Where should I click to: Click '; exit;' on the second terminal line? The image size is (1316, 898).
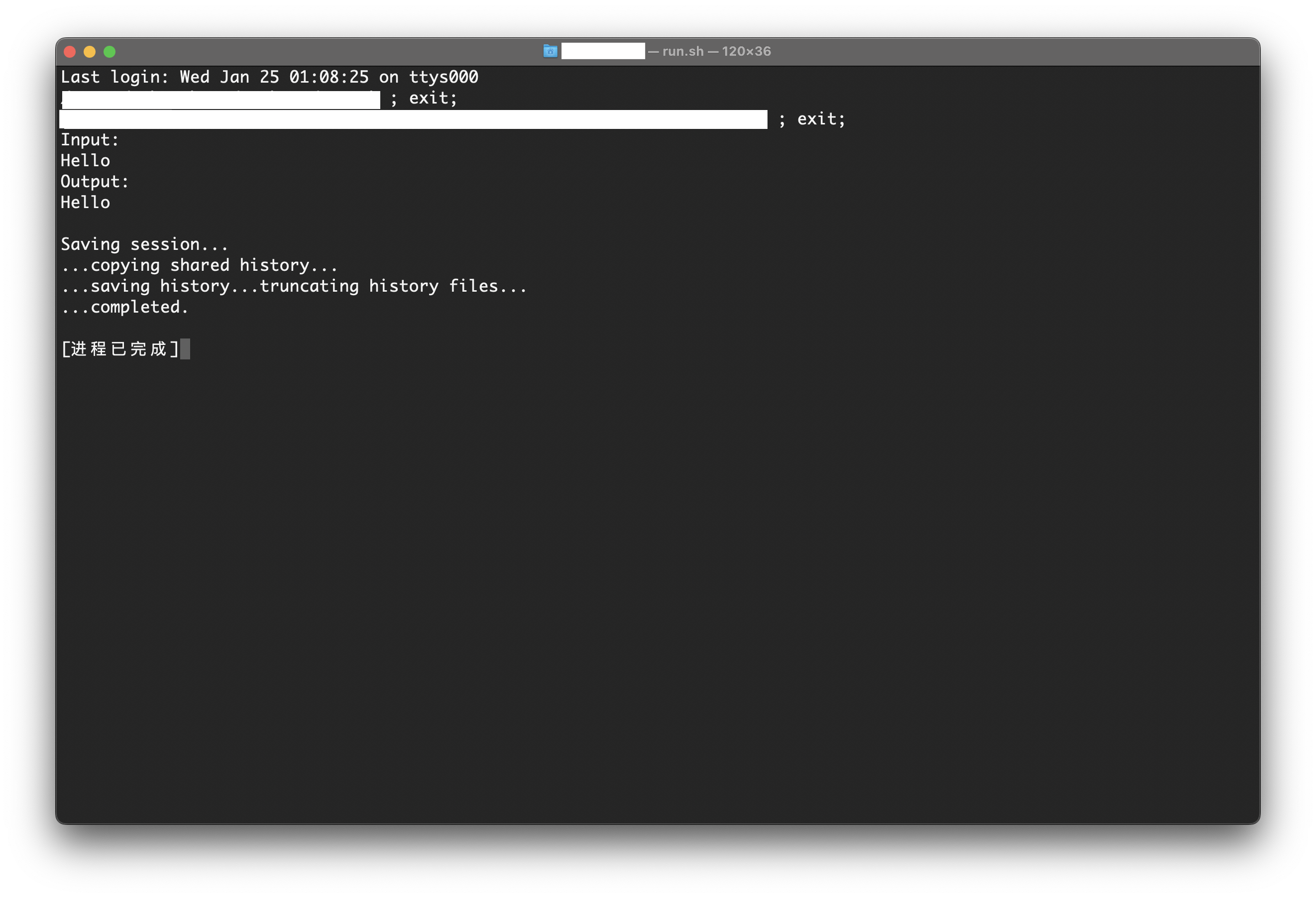[x=424, y=98]
